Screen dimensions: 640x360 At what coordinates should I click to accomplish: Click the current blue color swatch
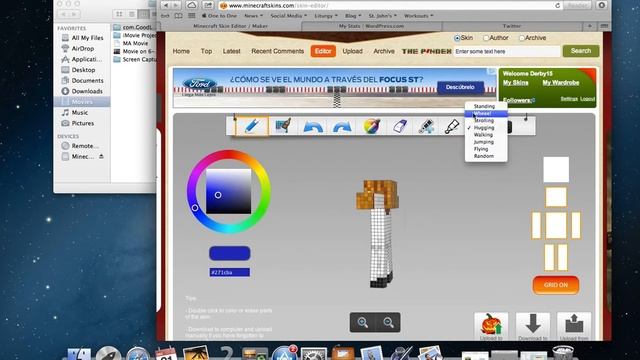[229, 253]
